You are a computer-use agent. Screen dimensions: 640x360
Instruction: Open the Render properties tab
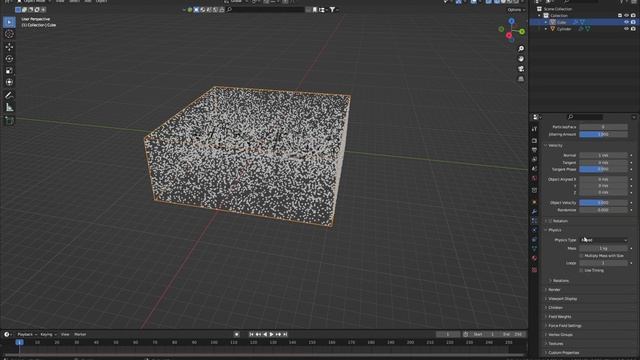pos(534,141)
